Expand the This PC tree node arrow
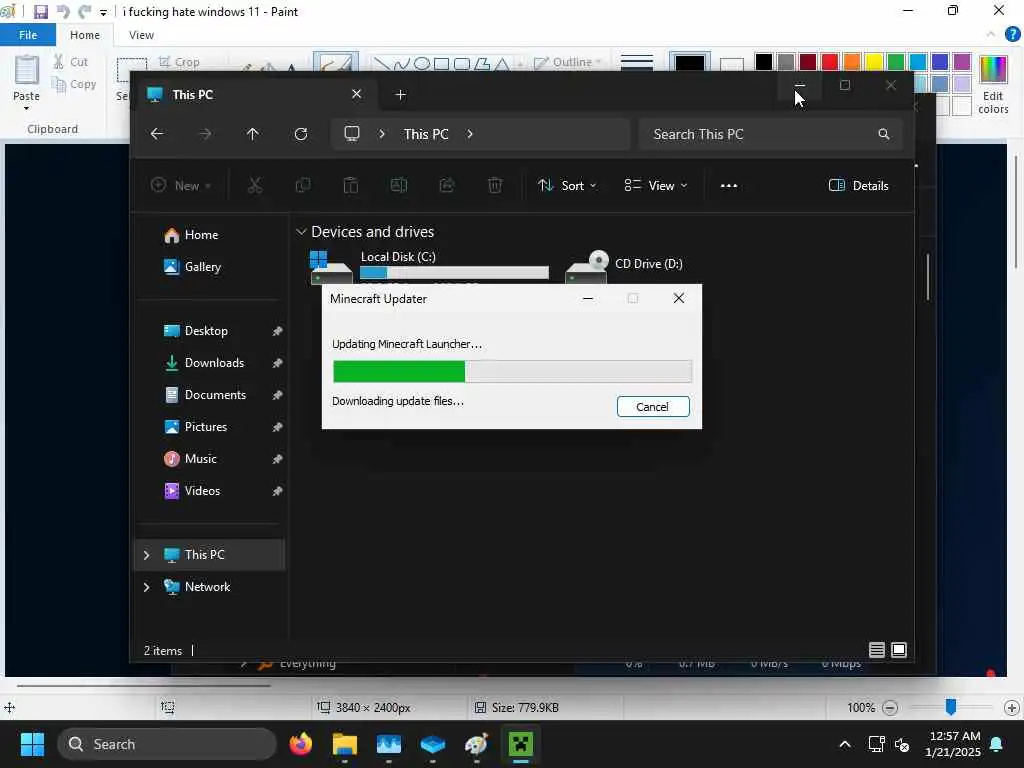Screen dimensions: 1024x768 click(146, 555)
